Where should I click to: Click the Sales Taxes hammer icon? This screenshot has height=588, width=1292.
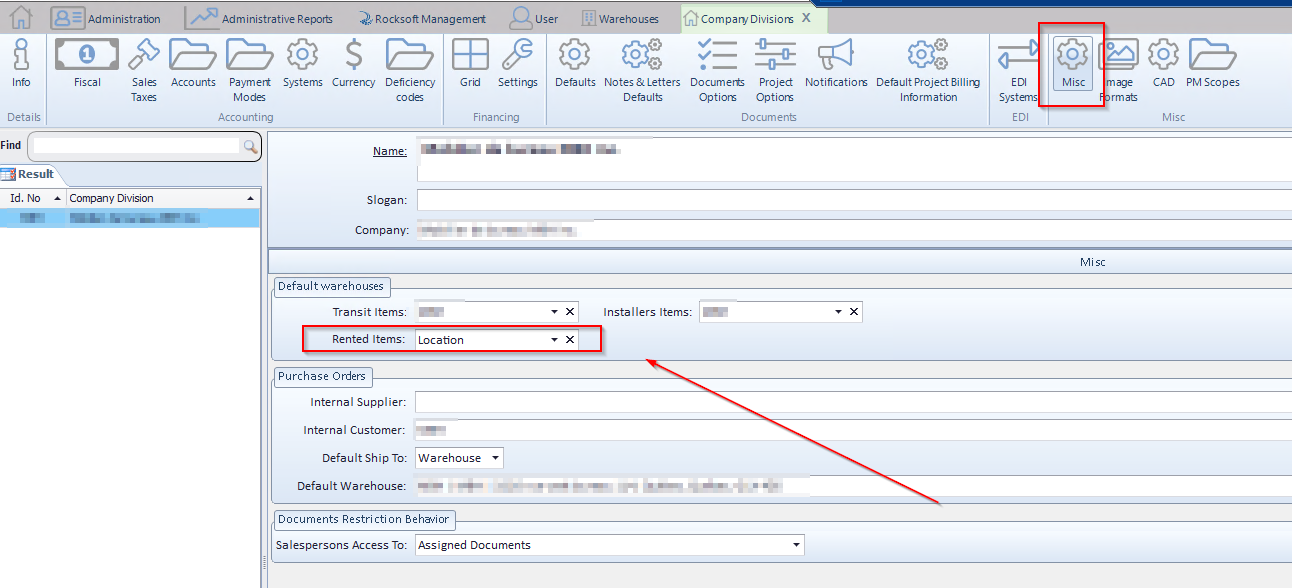click(x=144, y=56)
